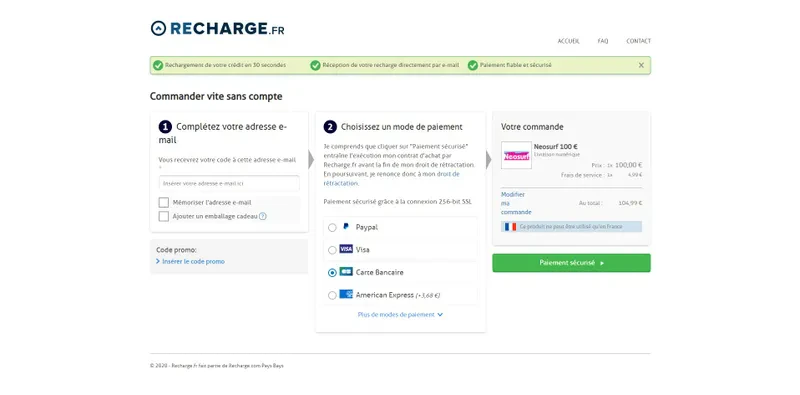Click the Neosurf product thumbnail
The width and height of the screenshot is (800, 395).
(x=516, y=155)
